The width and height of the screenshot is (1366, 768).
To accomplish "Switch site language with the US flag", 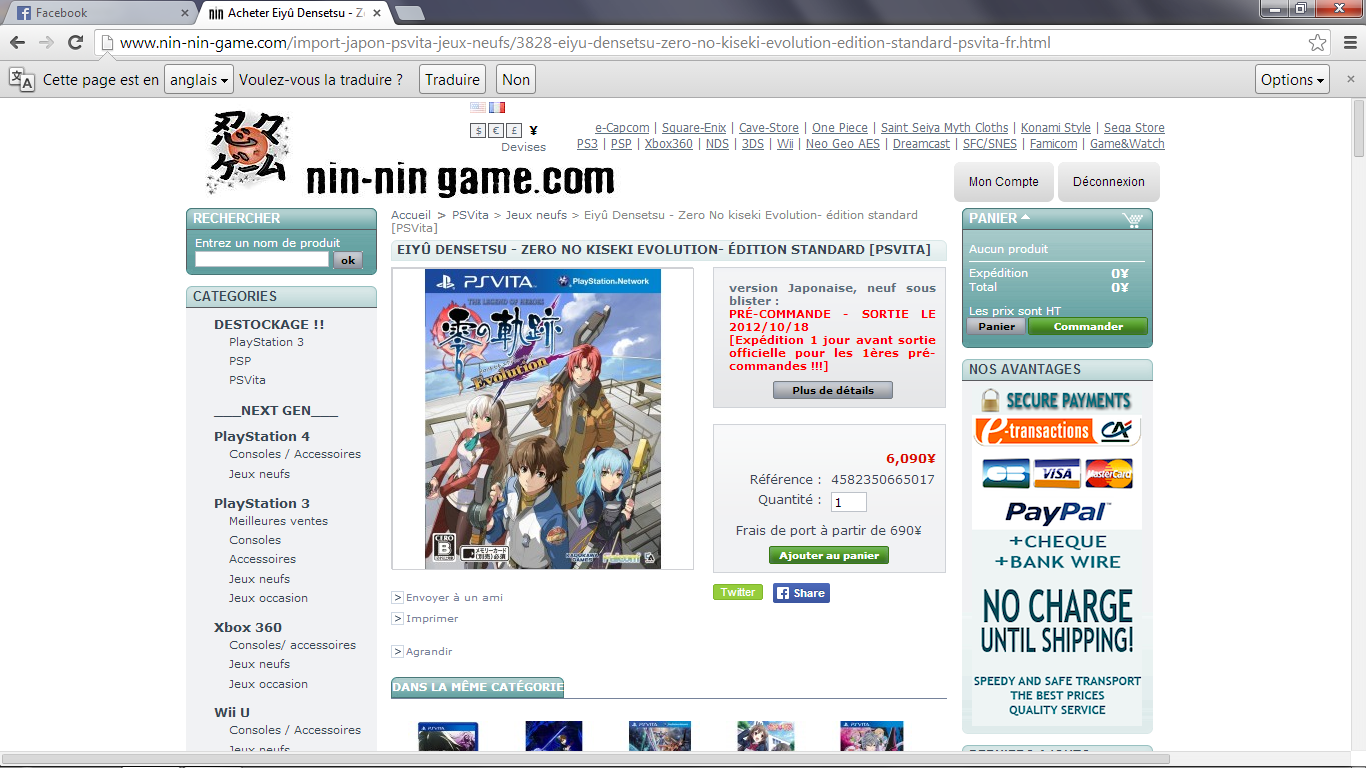I will [478, 107].
